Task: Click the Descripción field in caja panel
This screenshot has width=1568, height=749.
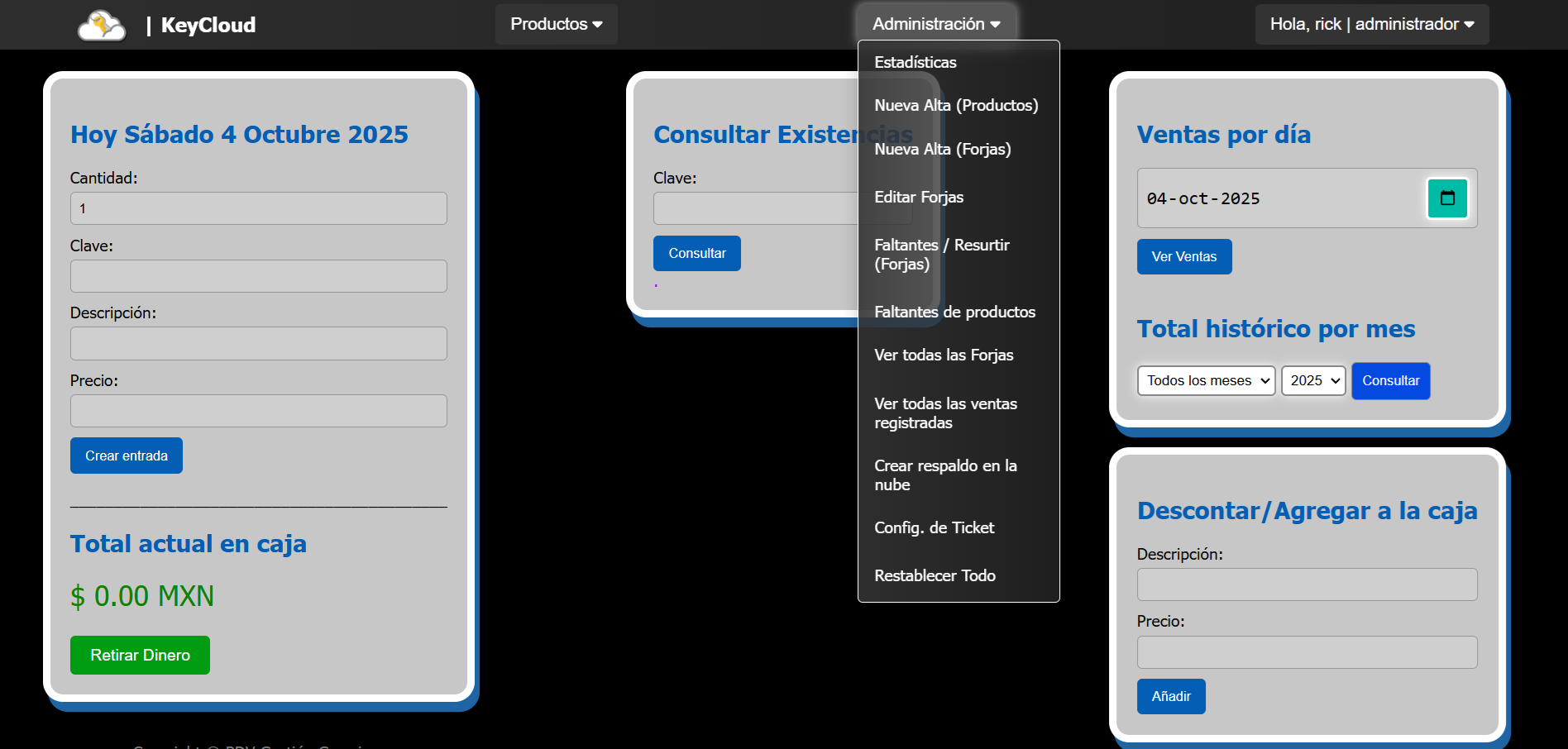Action: [x=1307, y=584]
